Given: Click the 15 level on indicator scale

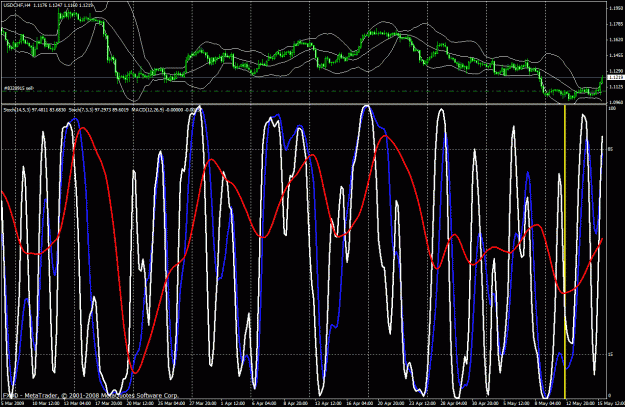Looking at the screenshot, I should [611, 354].
